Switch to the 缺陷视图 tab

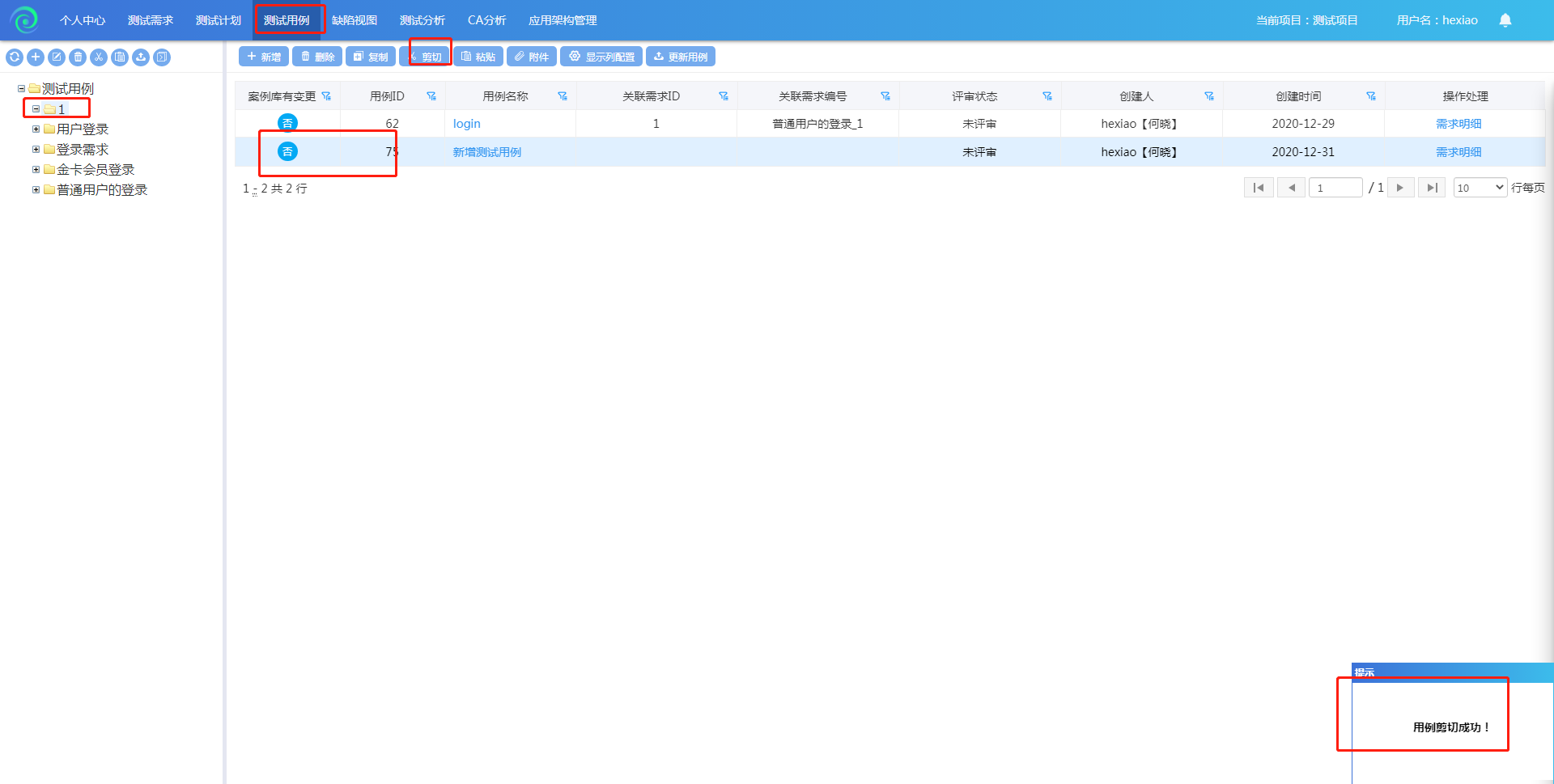click(354, 20)
